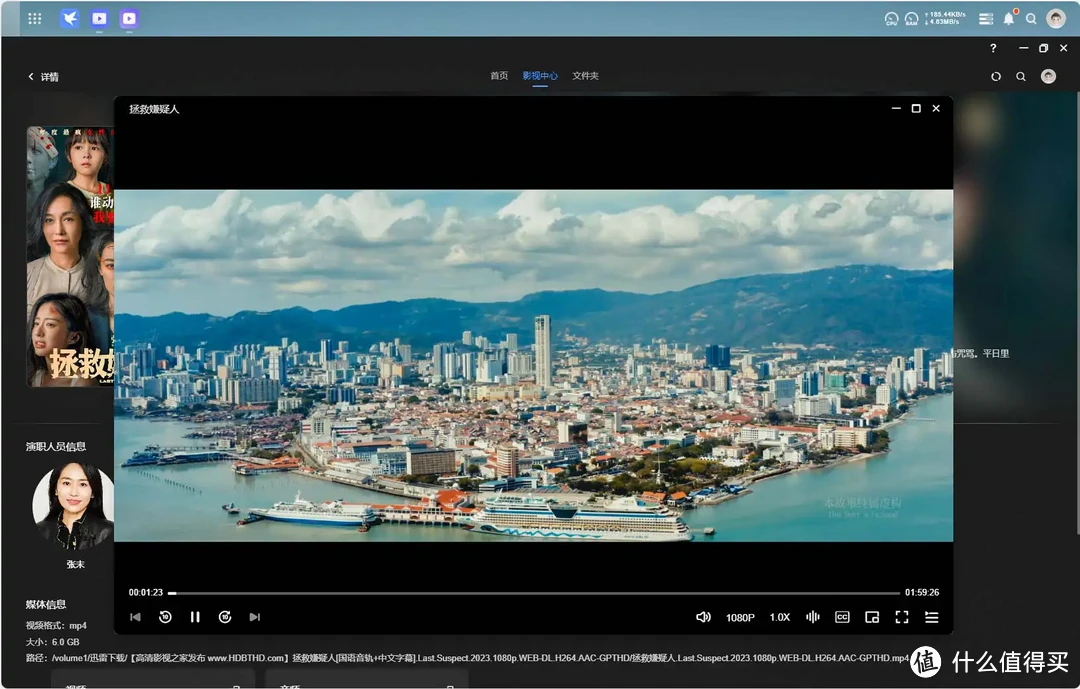Open the 1.0X playback speed menu

(x=780, y=618)
